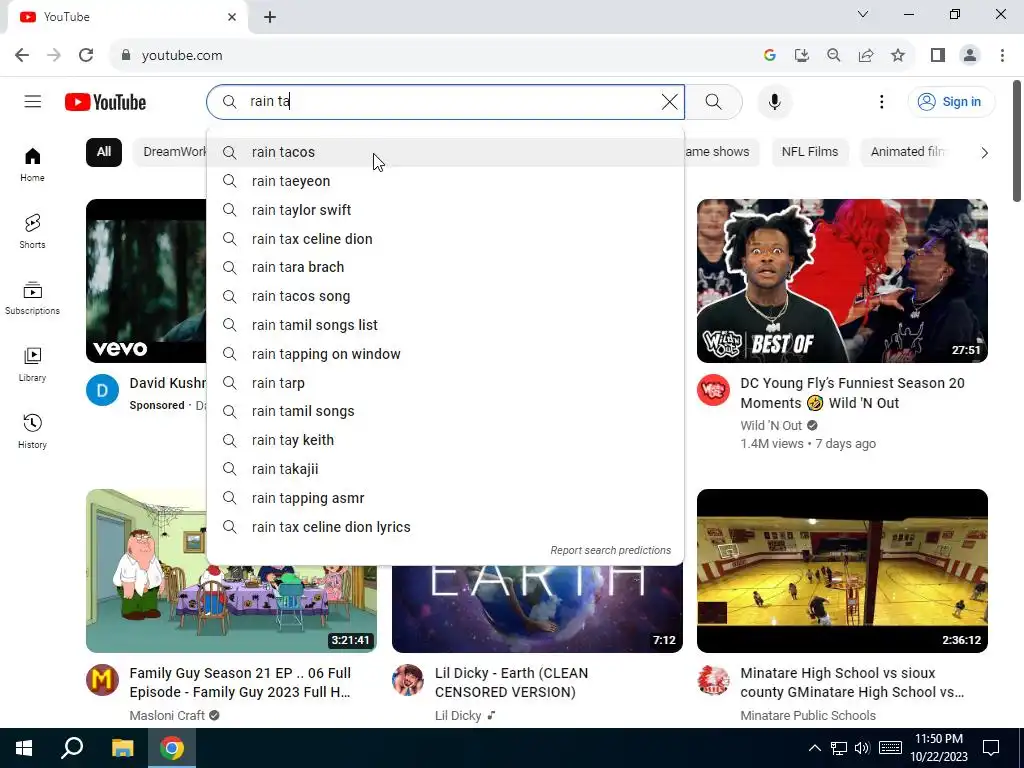Click the Masloni Craft channel name

[167, 716]
